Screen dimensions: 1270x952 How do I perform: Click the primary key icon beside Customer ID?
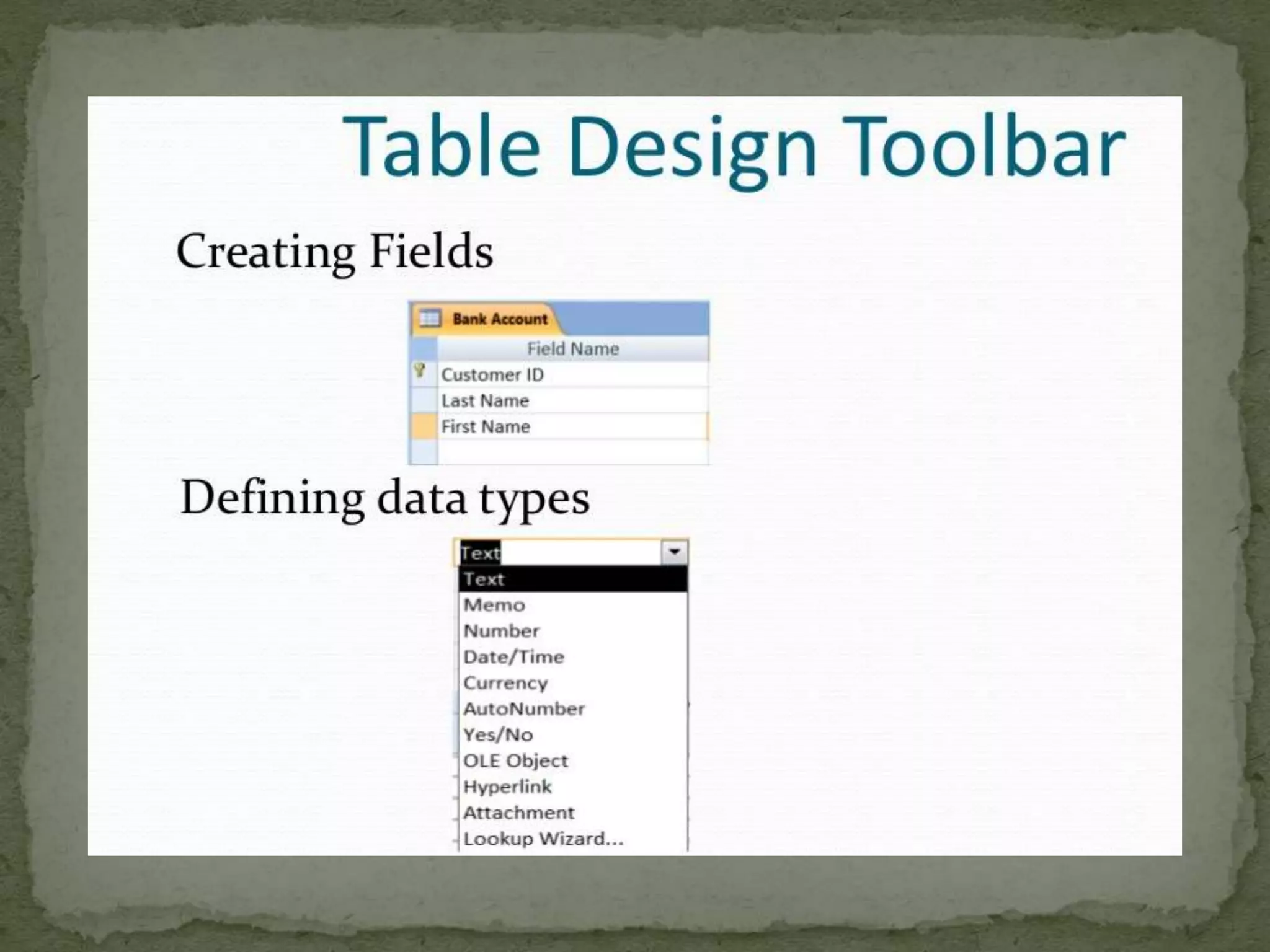[420, 372]
